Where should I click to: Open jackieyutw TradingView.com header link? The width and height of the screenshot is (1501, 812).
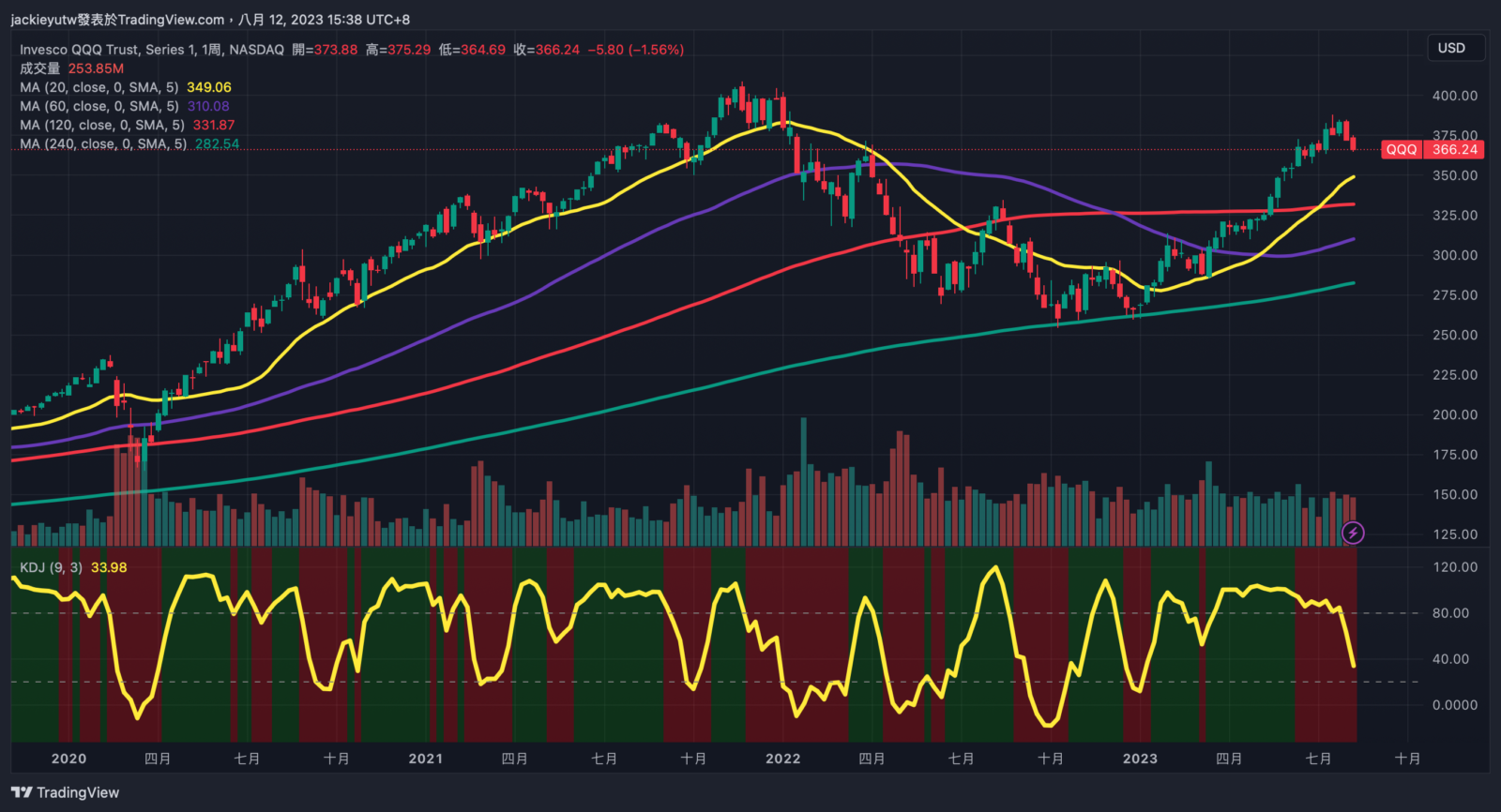117,20
